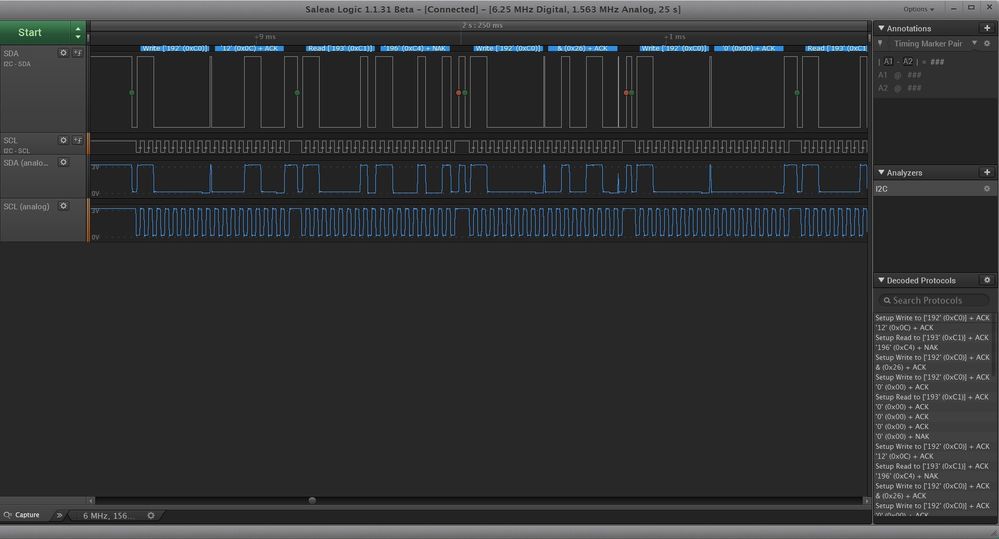The width and height of the screenshot is (999, 539).
Task: Click the first 'Write [192 (0xC0)]' waveform bubble
Action: (175, 48)
